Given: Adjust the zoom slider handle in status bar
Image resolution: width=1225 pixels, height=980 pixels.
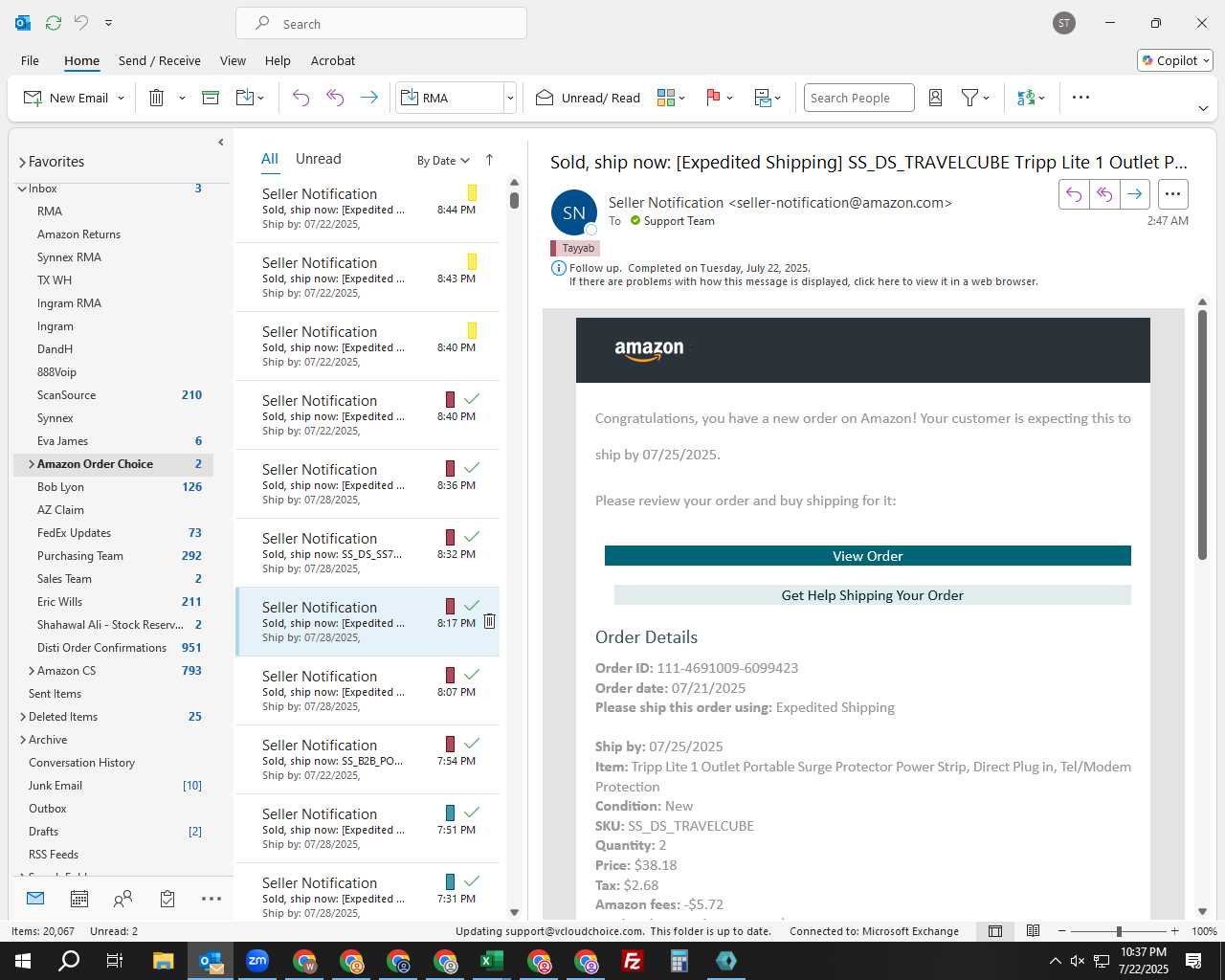Looking at the screenshot, I should point(1118,931).
